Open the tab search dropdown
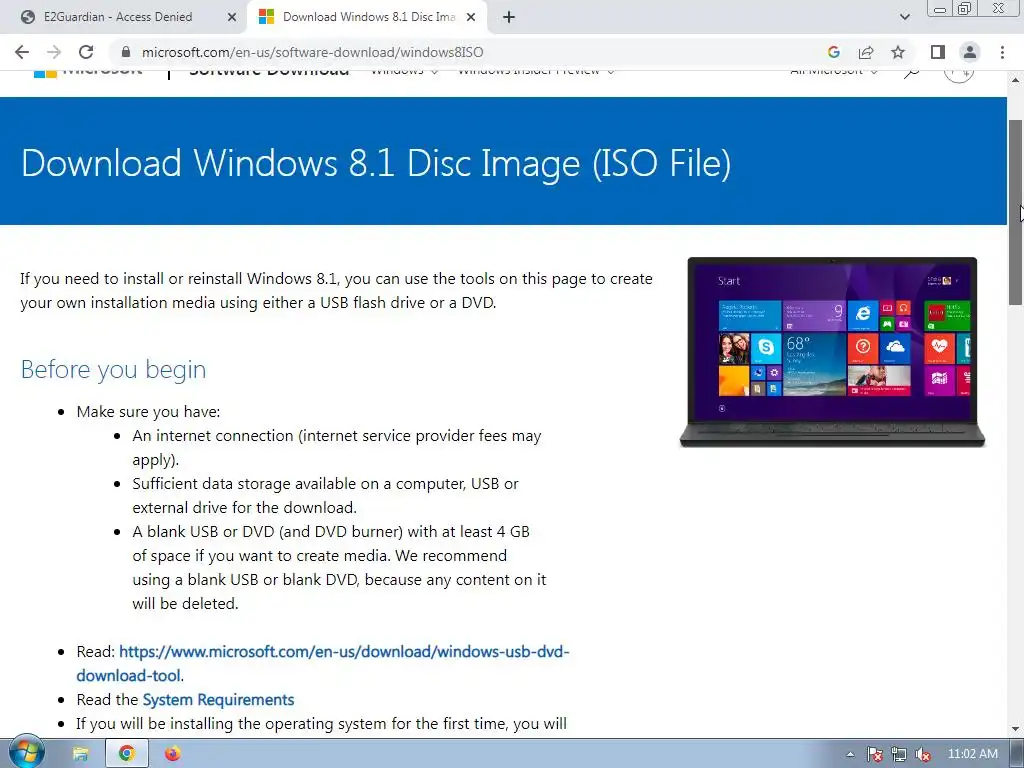The image size is (1024, 768). click(x=904, y=17)
